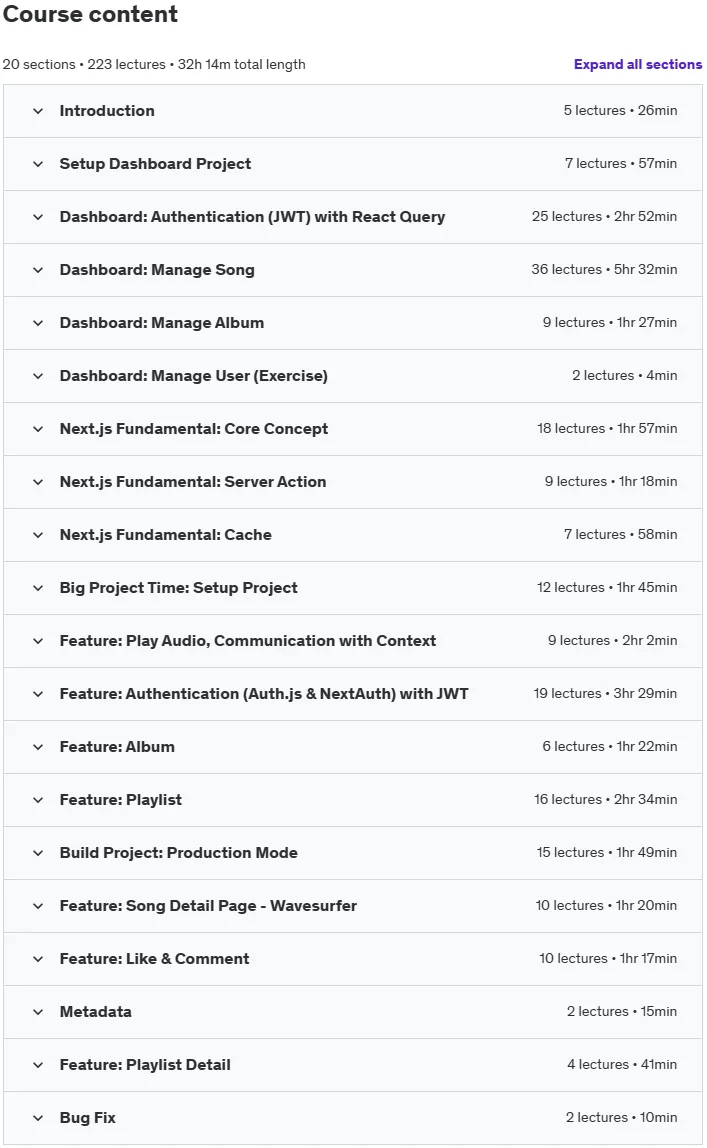Expand Build Project: Production Mode section
Screen dimensions: 707x1148
[x=353, y=853]
